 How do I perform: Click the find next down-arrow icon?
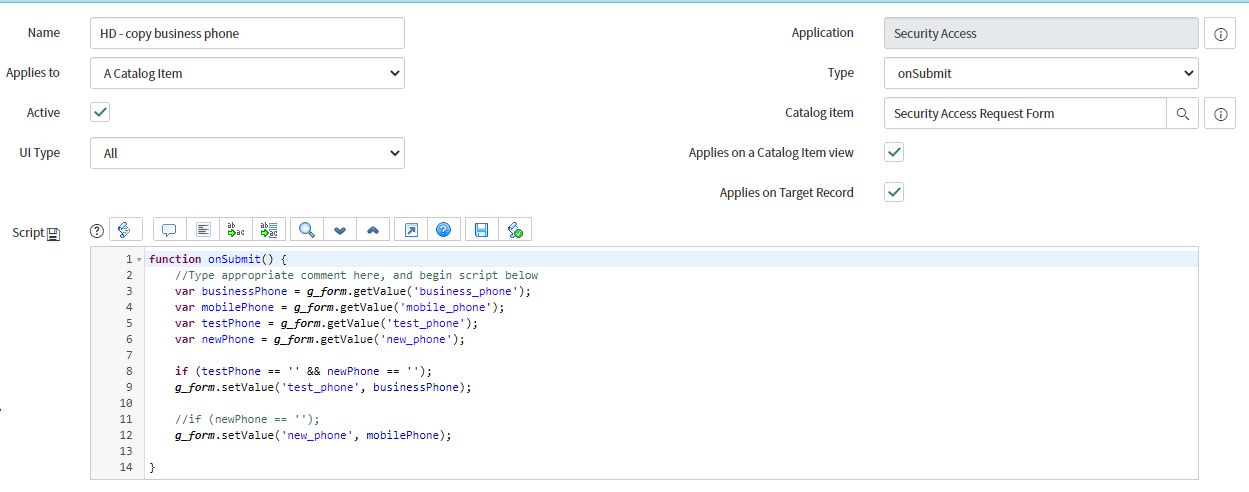340,230
